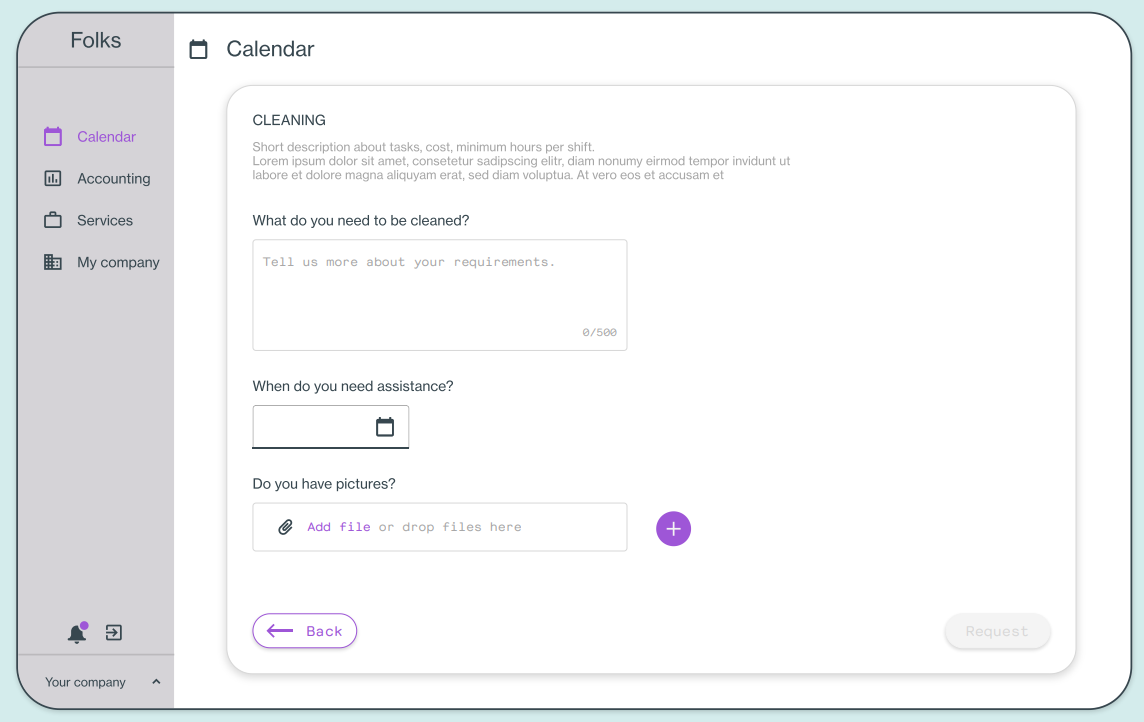Click the My company building icon
The image size is (1144, 722).
[53, 262]
